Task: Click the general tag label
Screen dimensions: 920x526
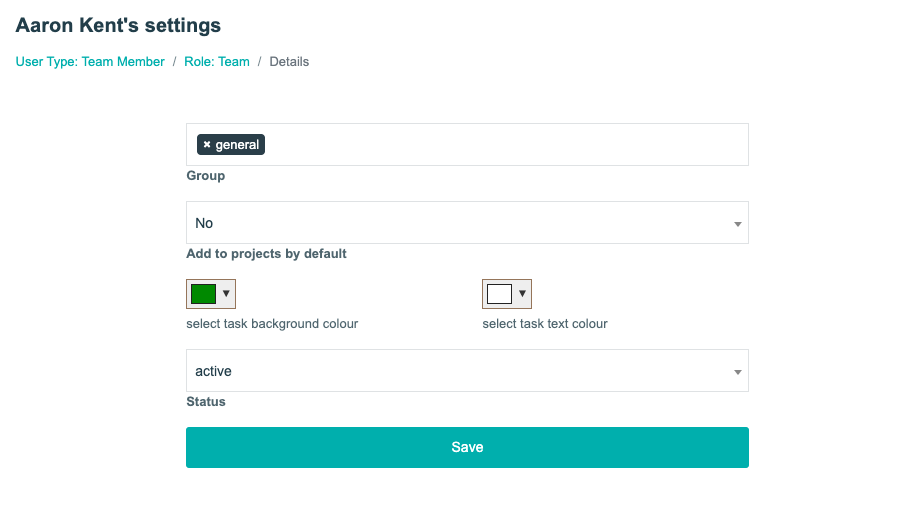Action: (x=237, y=145)
